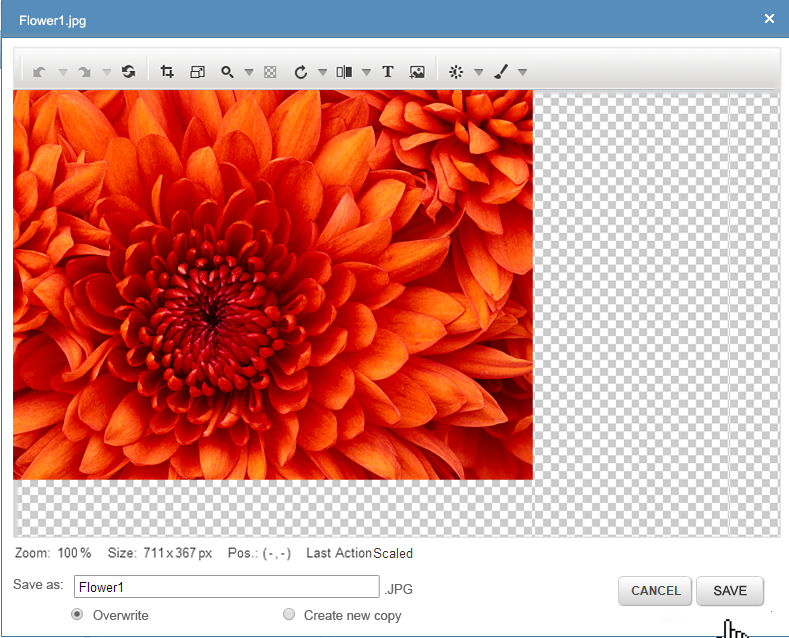This screenshot has height=638, width=789.
Task: Click the Flip image icon
Action: click(344, 72)
